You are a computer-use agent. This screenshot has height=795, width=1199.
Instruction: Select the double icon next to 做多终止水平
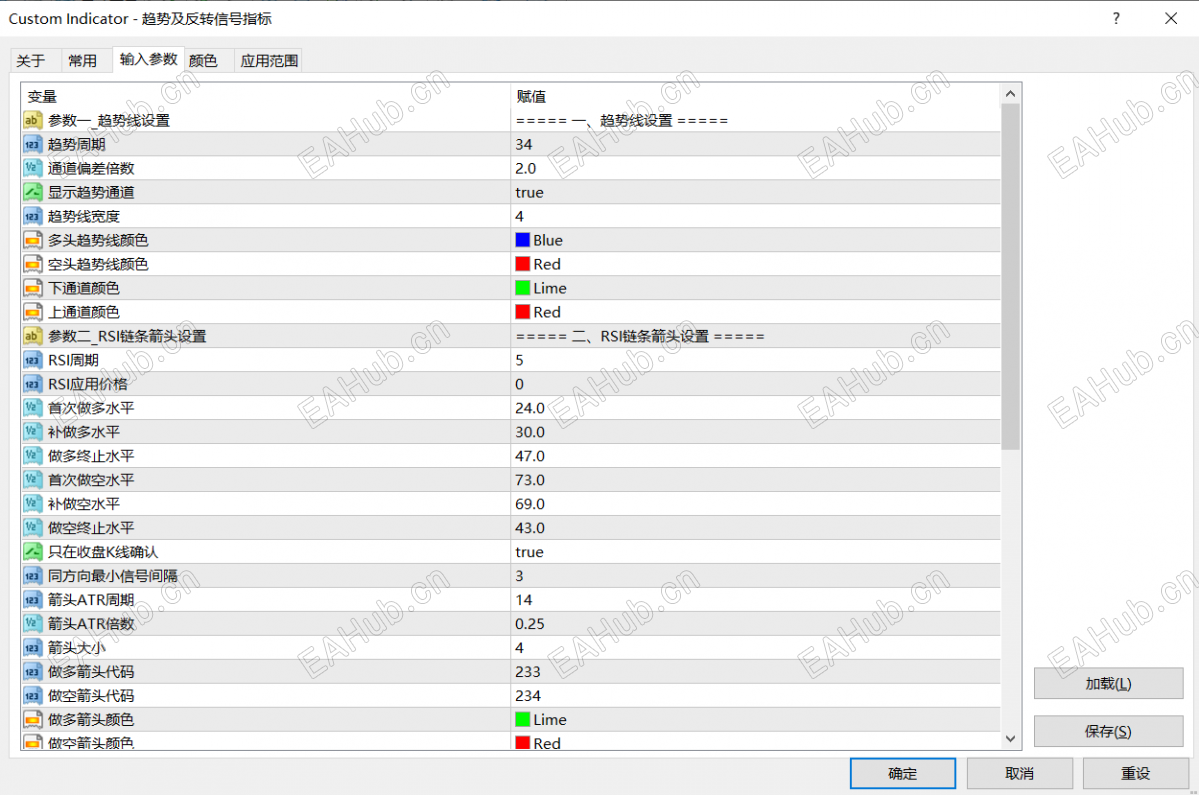click(x=32, y=456)
